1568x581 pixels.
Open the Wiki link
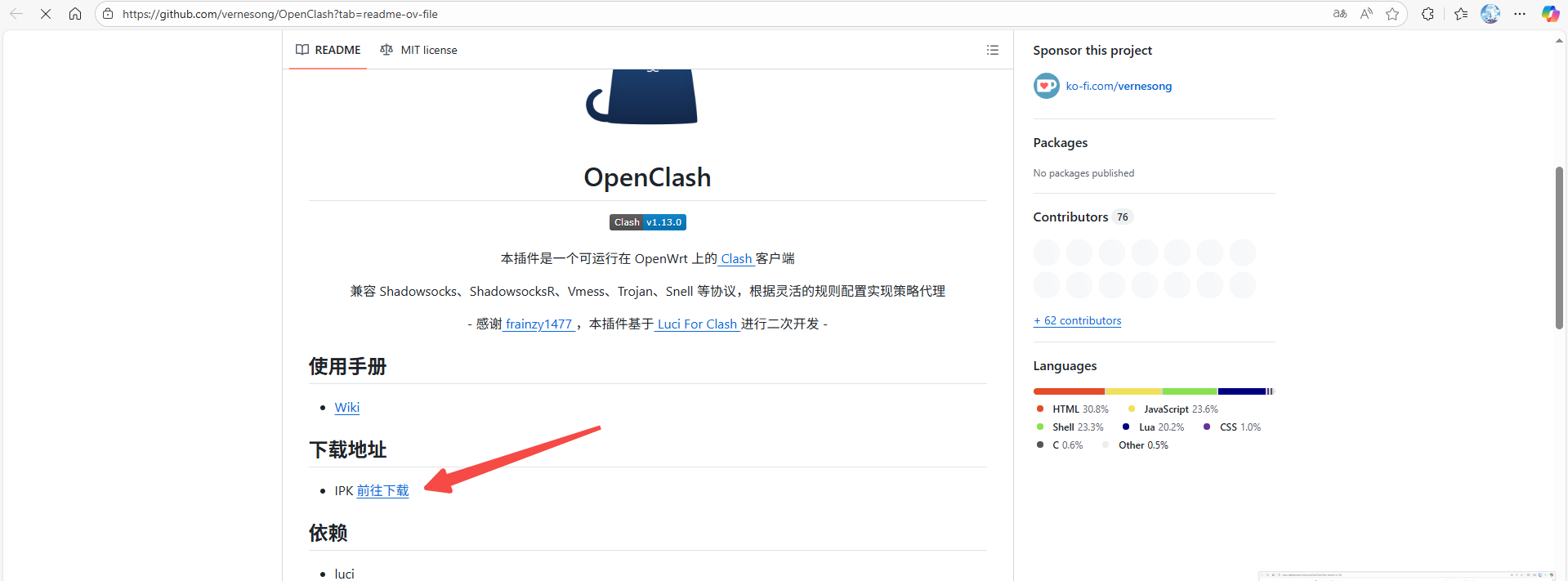click(x=347, y=407)
